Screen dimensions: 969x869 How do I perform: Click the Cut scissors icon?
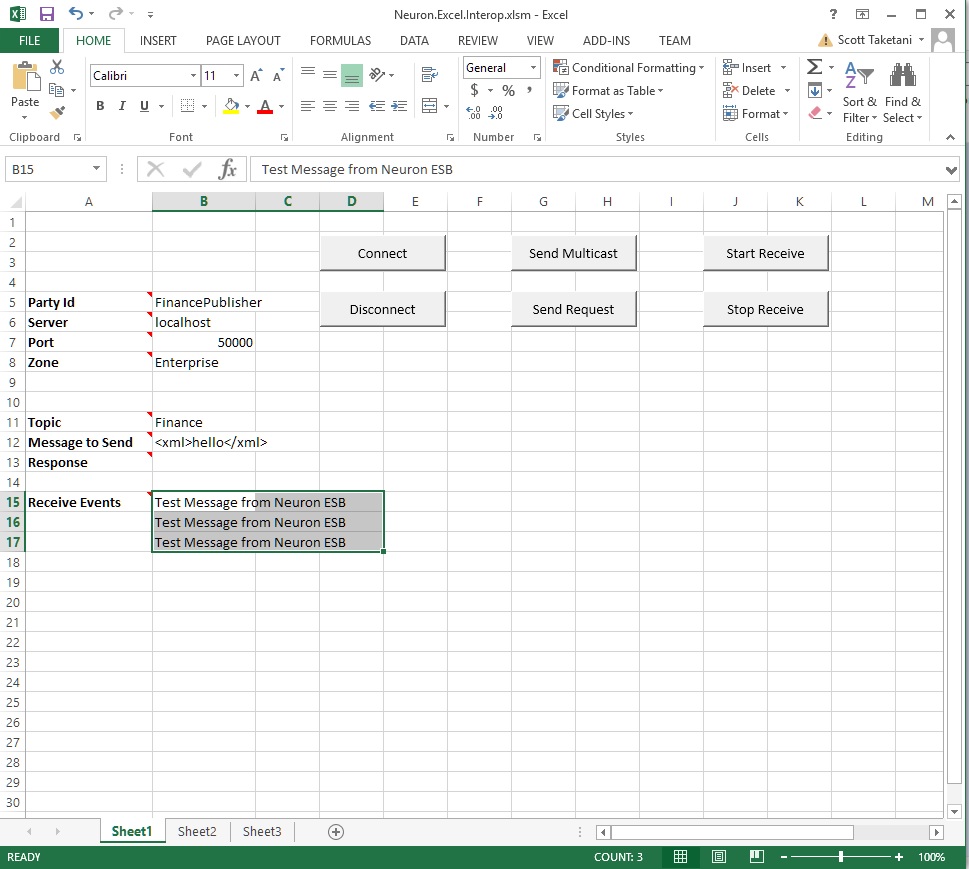[57, 67]
